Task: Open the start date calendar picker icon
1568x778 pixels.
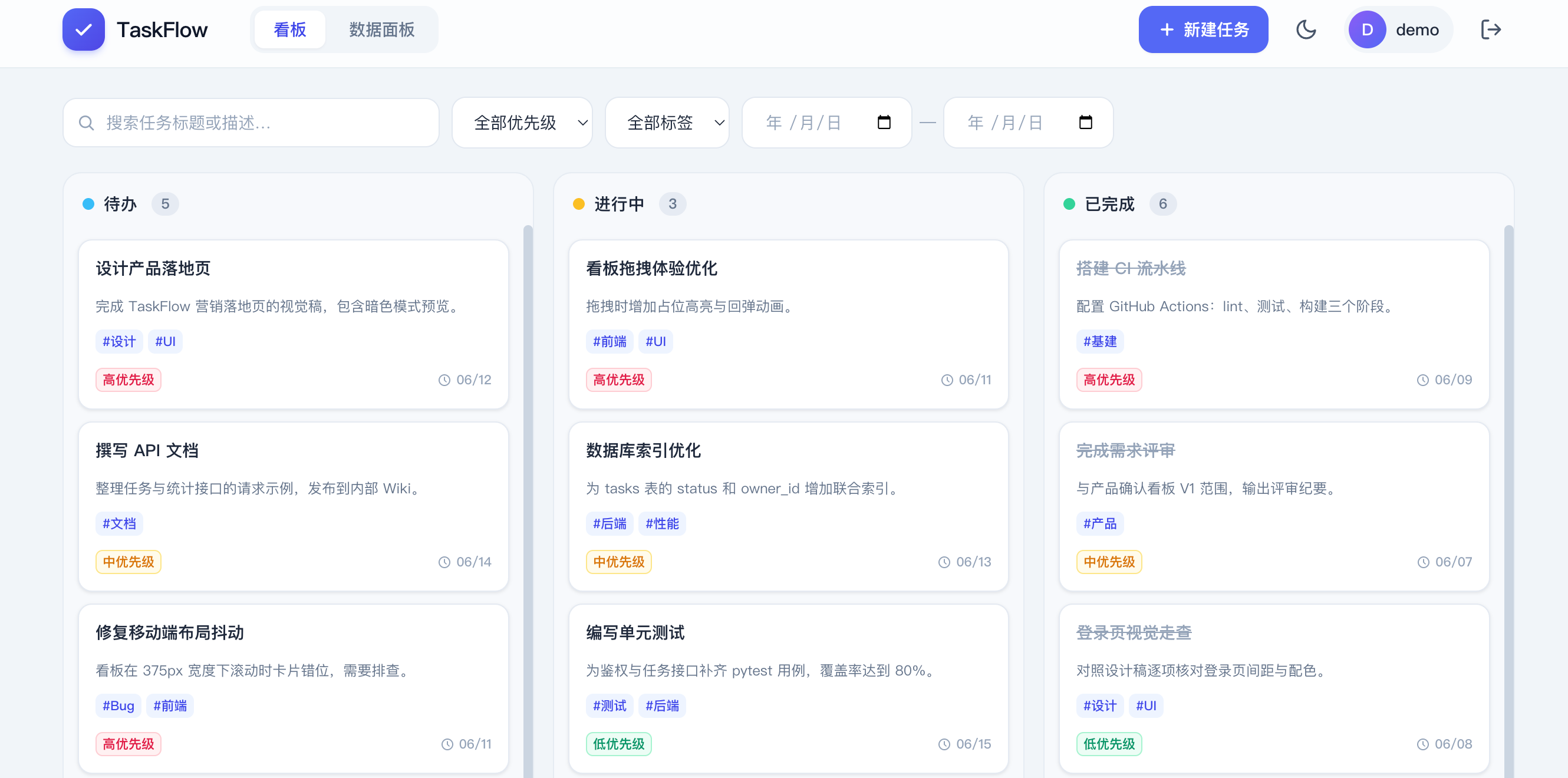Action: (884, 123)
